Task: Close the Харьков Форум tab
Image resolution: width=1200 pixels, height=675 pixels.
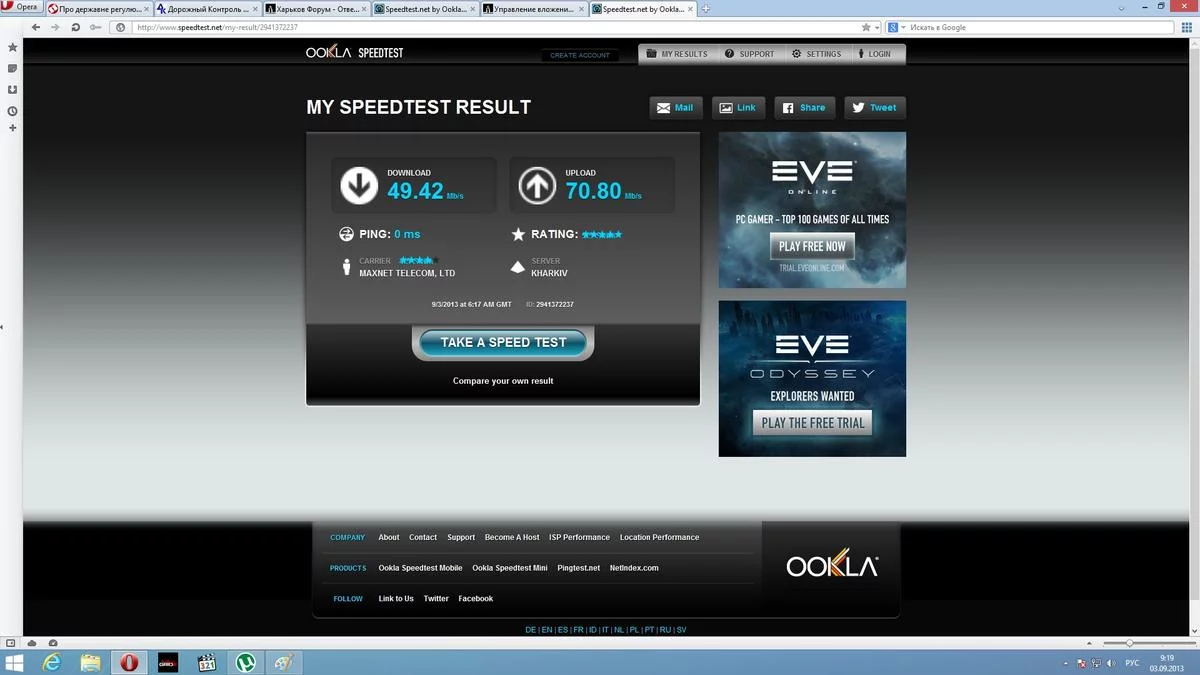Action: tap(364, 8)
